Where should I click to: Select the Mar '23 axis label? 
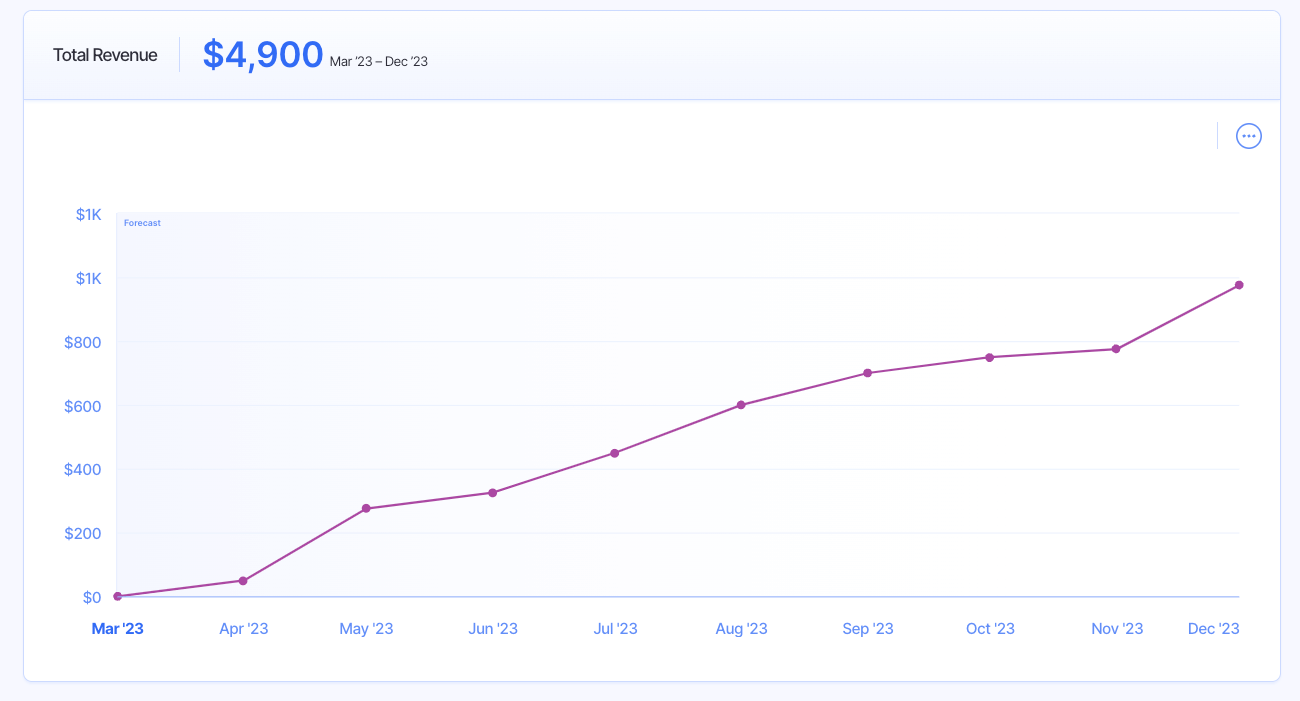[x=117, y=628]
